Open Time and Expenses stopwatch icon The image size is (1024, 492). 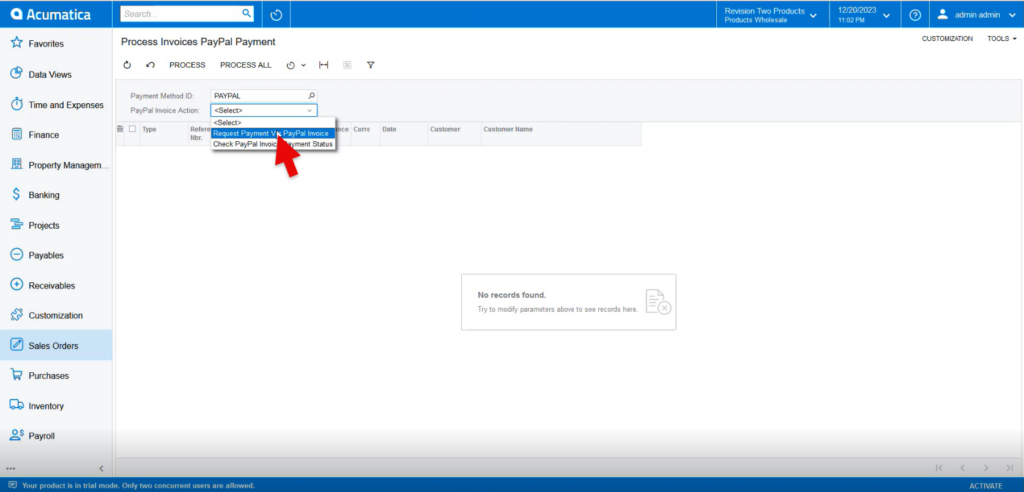17,105
